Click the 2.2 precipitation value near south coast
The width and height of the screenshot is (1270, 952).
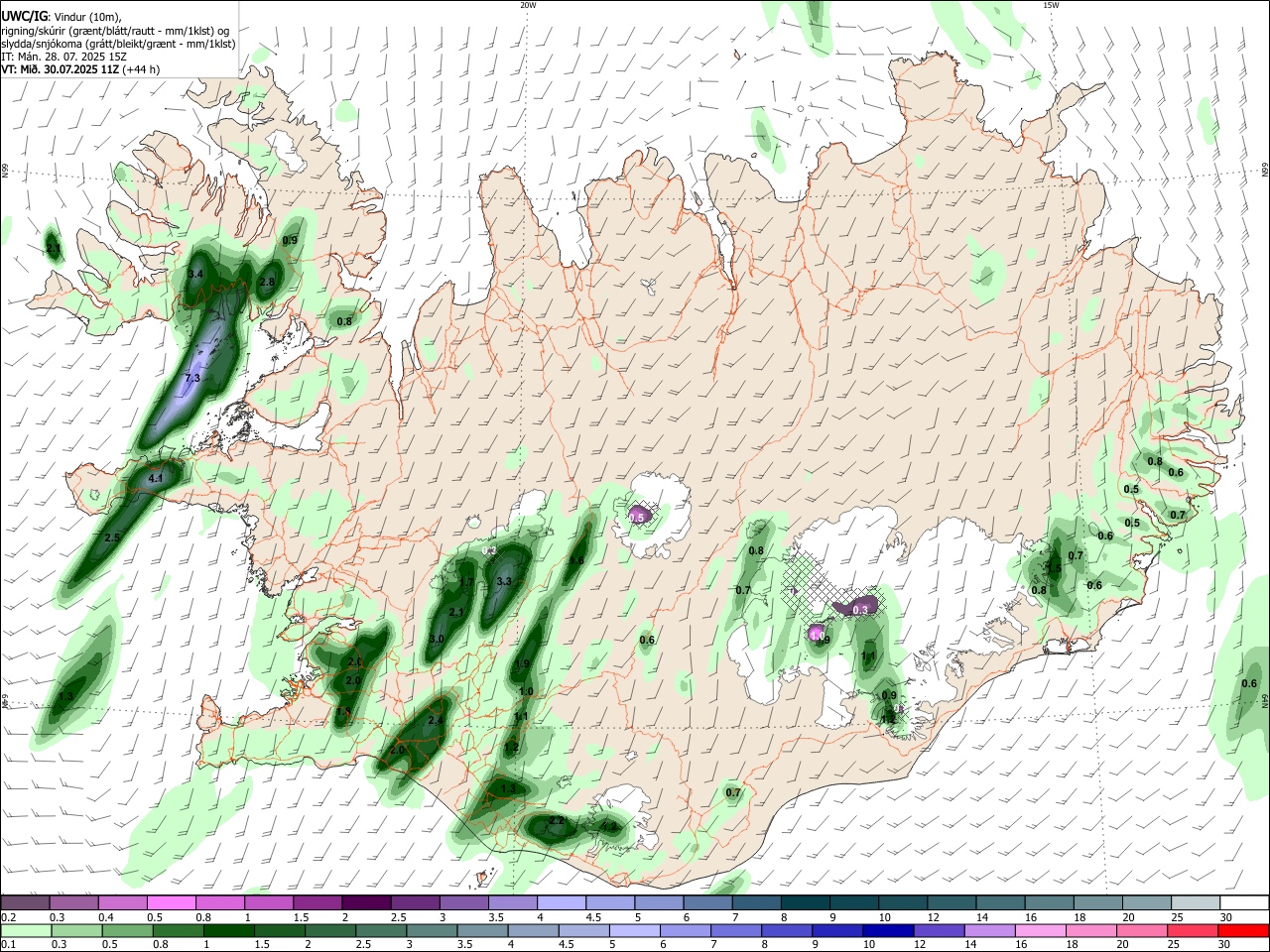(x=557, y=820)
